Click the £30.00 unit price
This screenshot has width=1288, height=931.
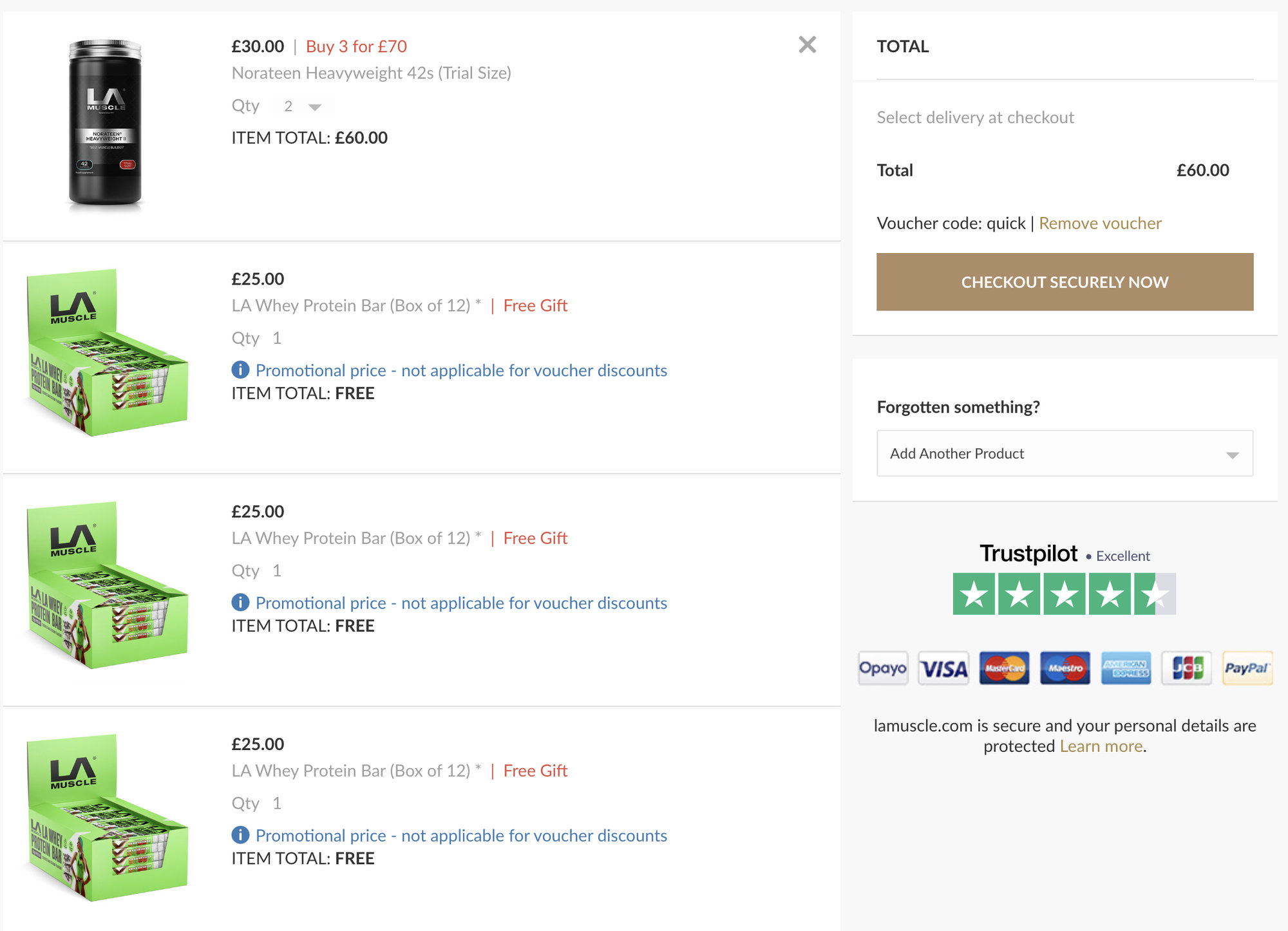pyautogui.click(x=258, y=46)
